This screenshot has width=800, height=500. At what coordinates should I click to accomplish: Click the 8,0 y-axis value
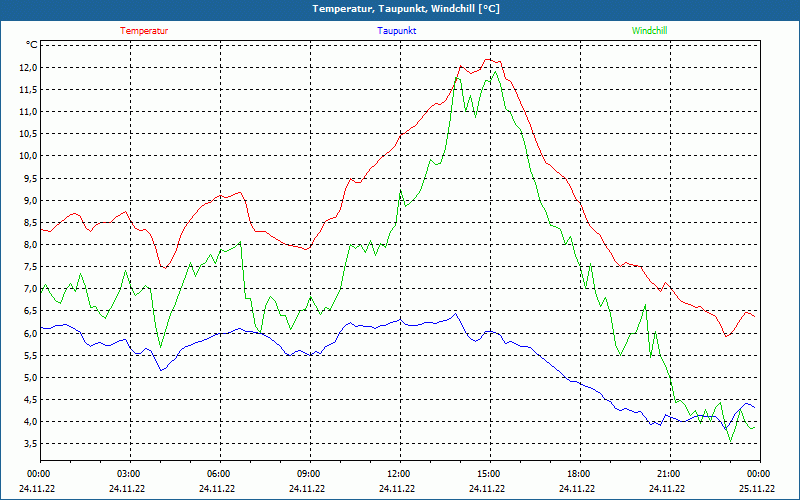click(31, 244)
